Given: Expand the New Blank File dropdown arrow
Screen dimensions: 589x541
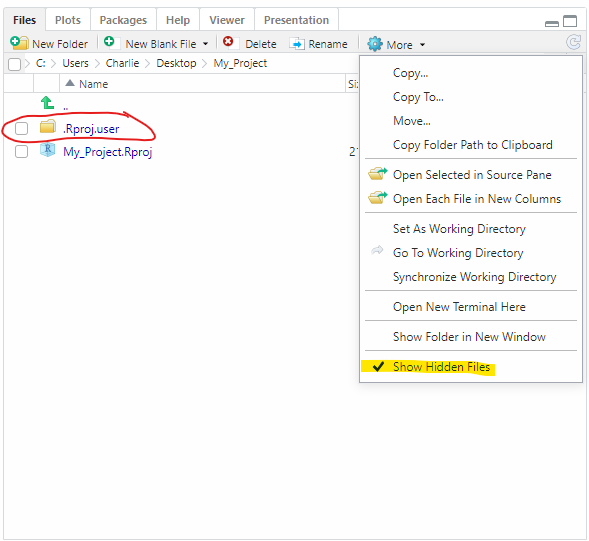Looking at the screenshot, I should pyautogui.click(x=205, y=44).
